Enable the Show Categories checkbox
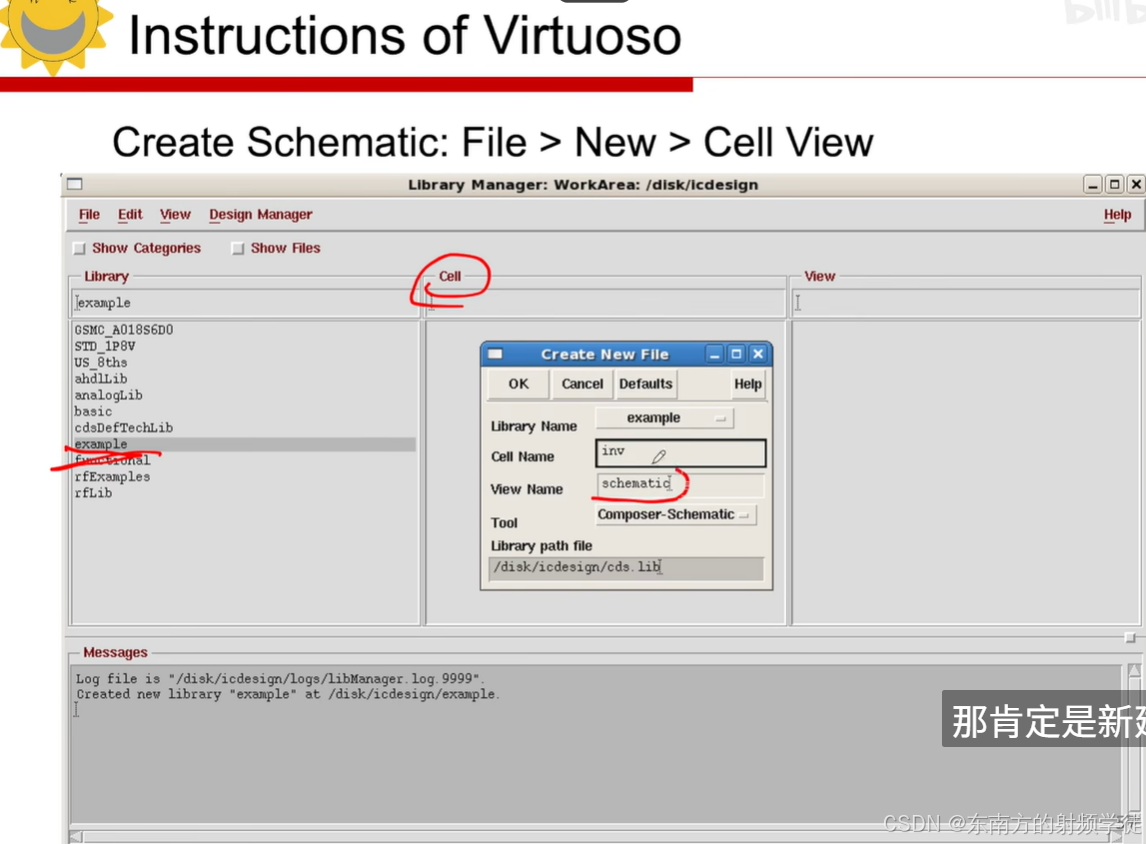Image resolution: width=1146 pixels, height=844 pixels. [x=80, y=248]
